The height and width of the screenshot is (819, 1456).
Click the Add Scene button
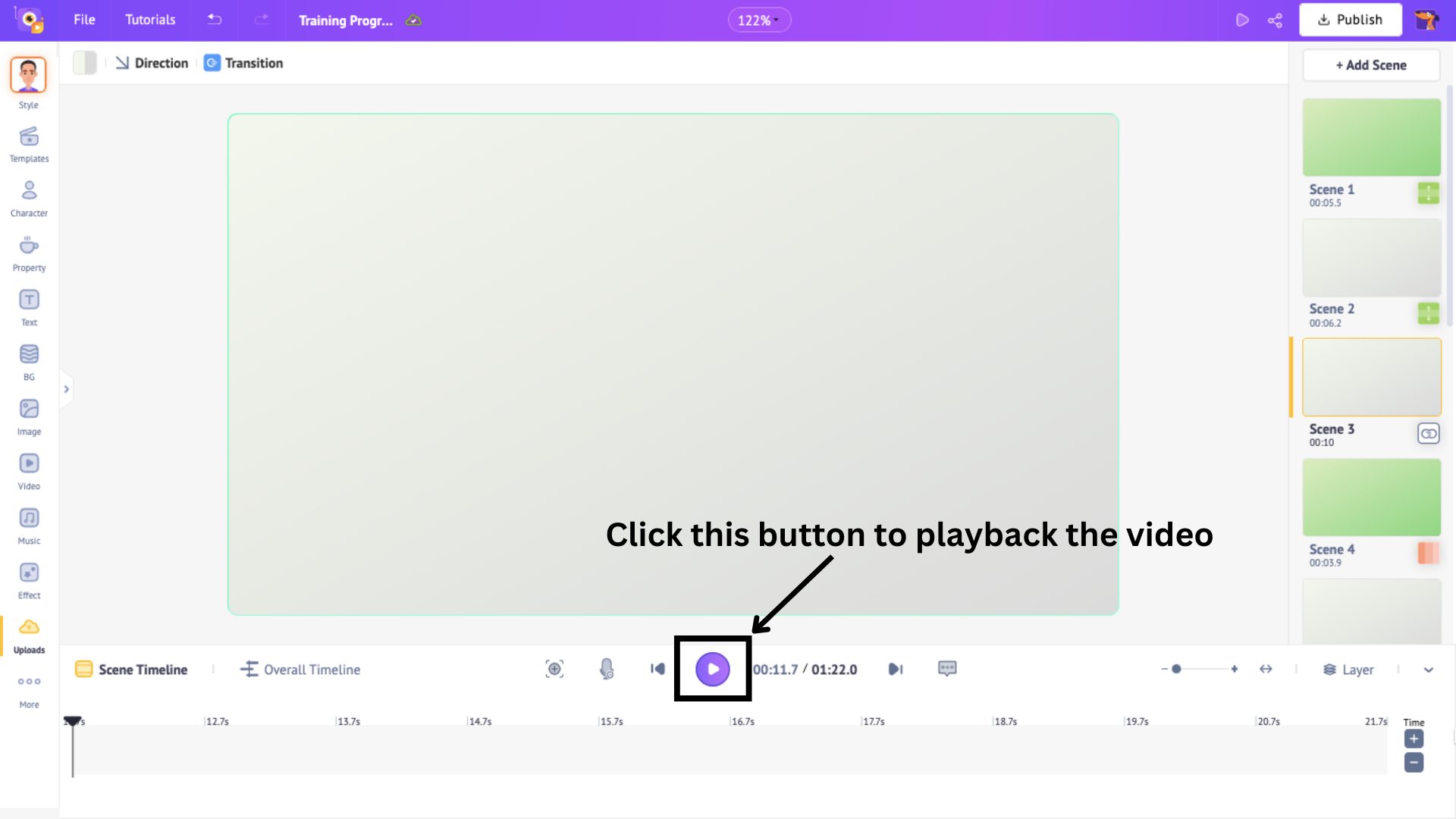point(1371,65)
